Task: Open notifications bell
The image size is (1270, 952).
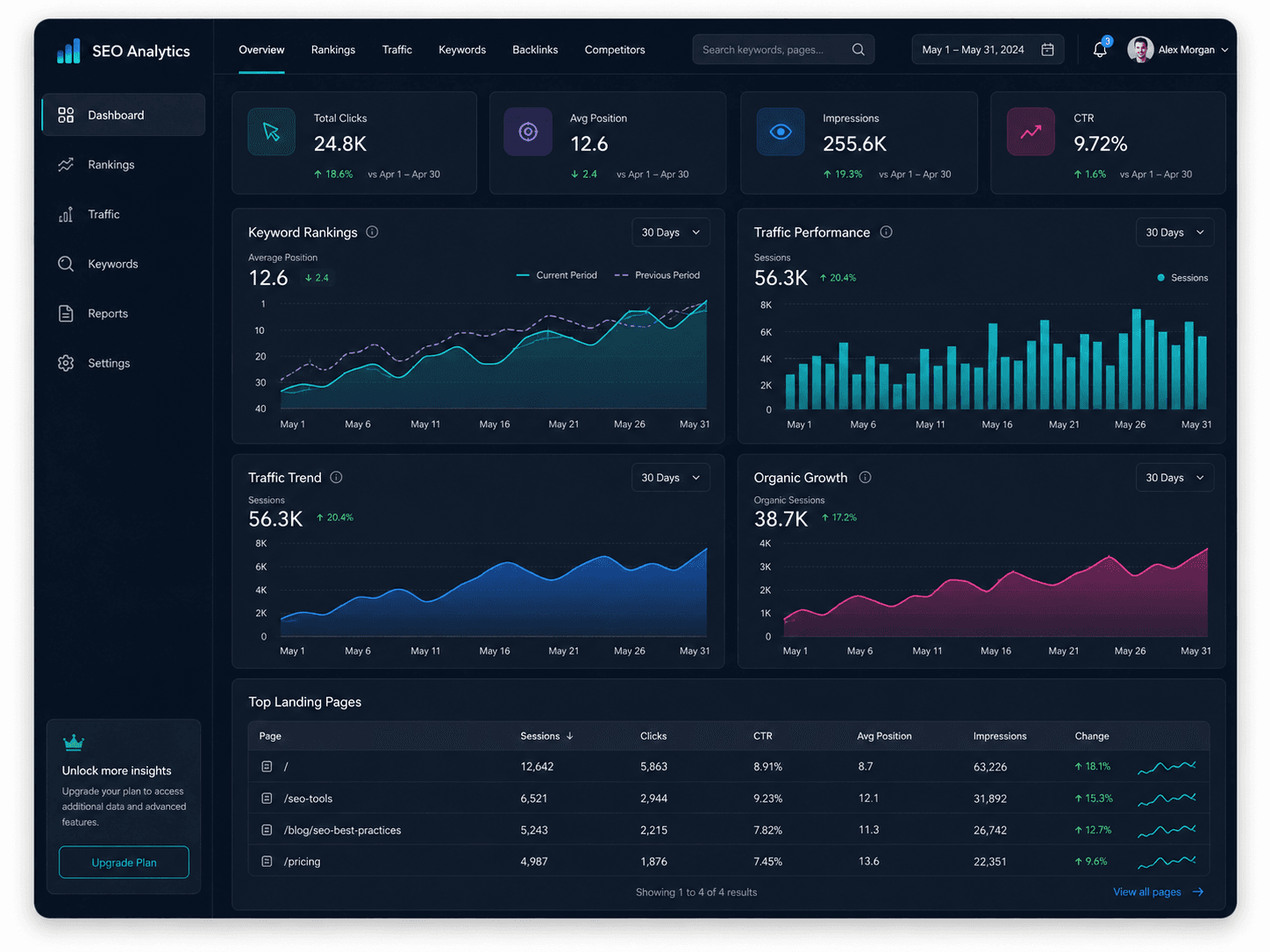Action: click(1100, 50)
